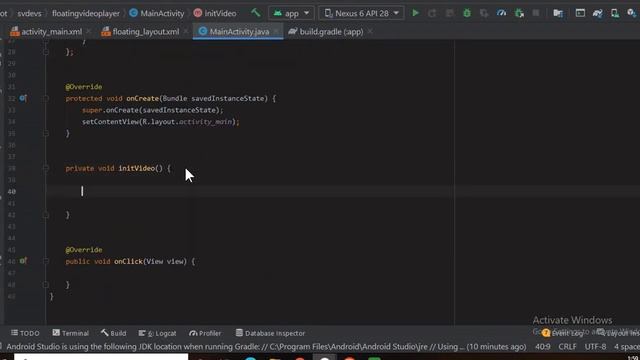
Task: Open the Nexus 6 API 28 device dropdown
Action: pyautogui.click(x=361, y=13)
